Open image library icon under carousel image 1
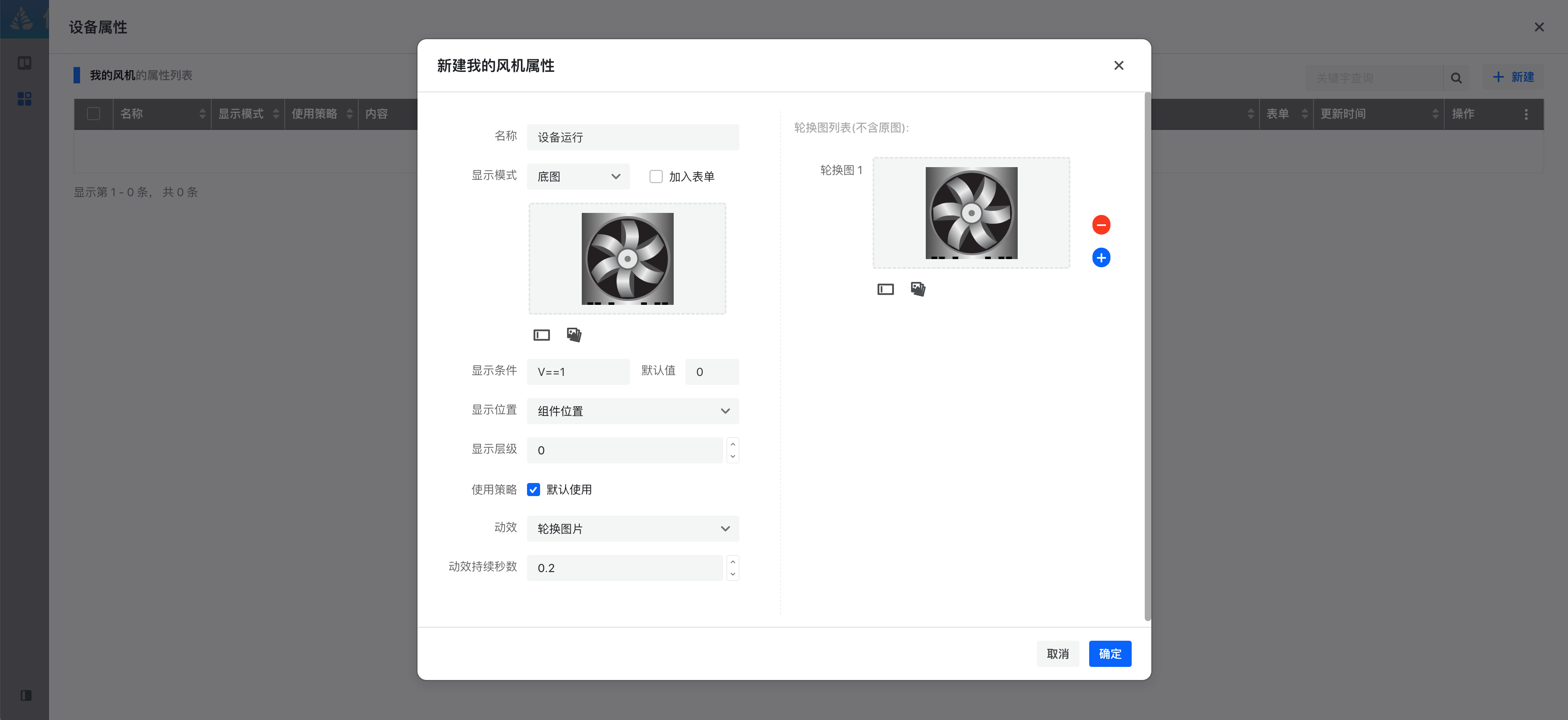Image resolution: width=1568 pixels, height=720 pixels. click(x=918, y=288)
